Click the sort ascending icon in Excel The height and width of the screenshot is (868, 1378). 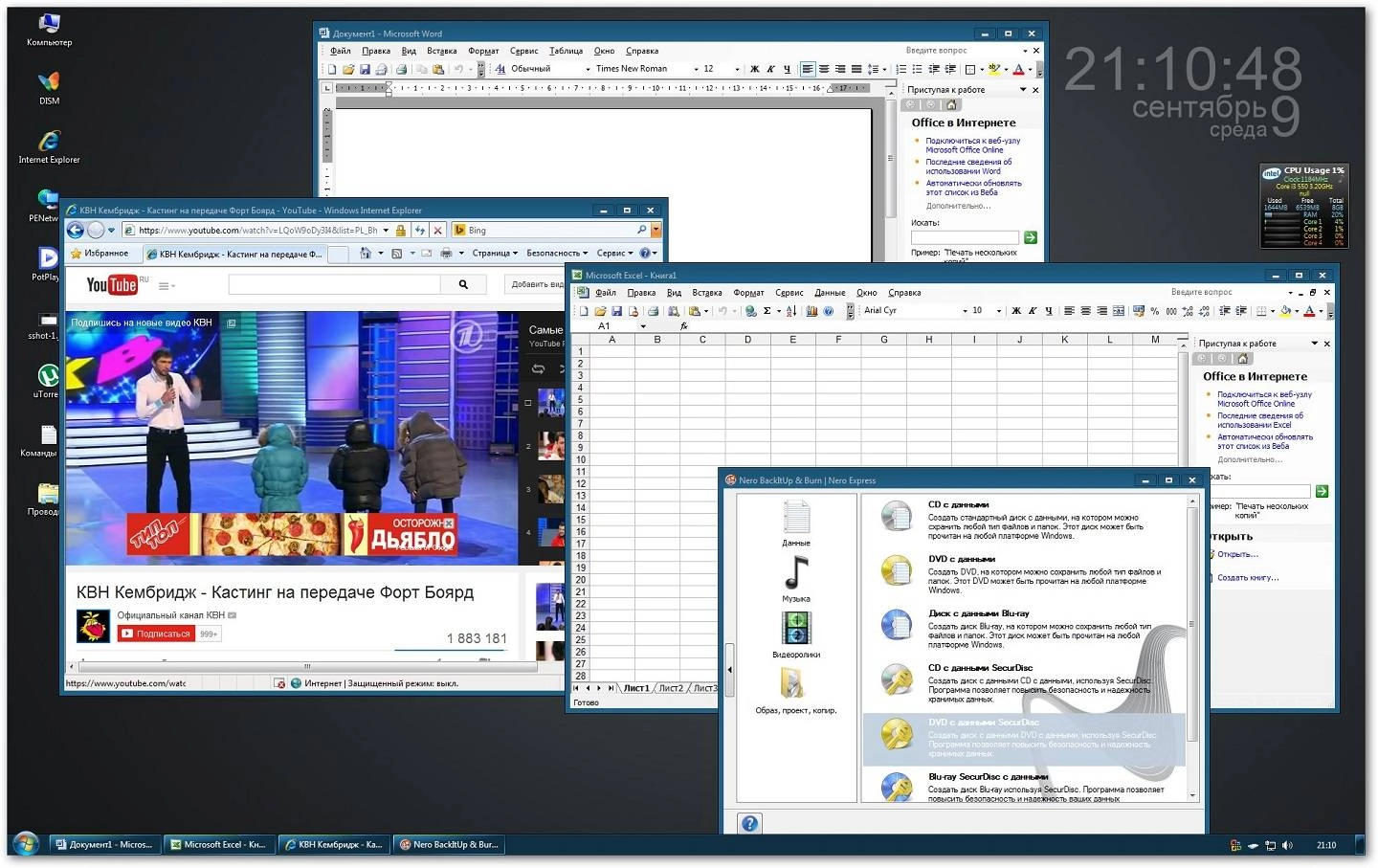[790, 311]
